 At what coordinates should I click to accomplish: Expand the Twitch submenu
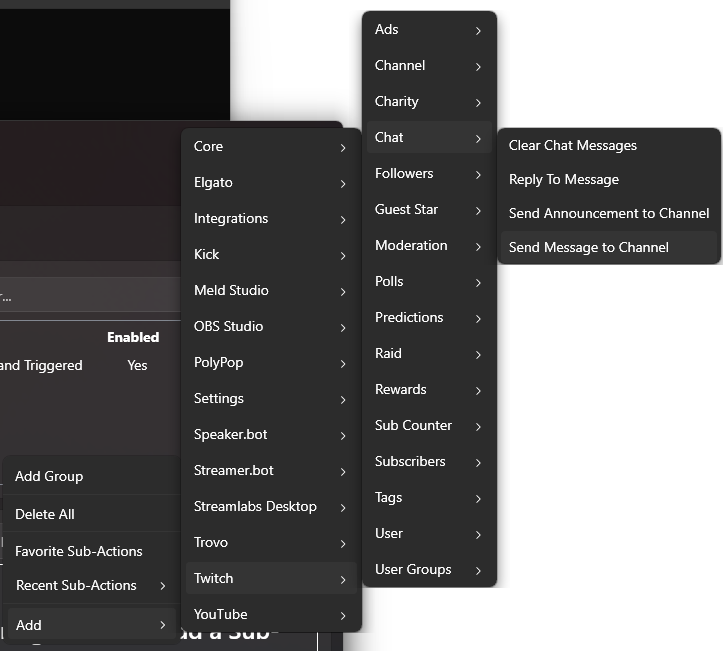pos(270,578)
